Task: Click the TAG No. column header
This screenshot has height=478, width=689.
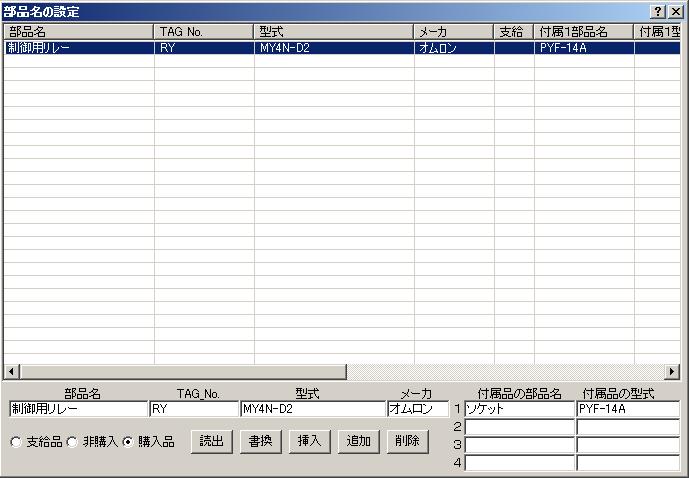Action: [204, 32]
